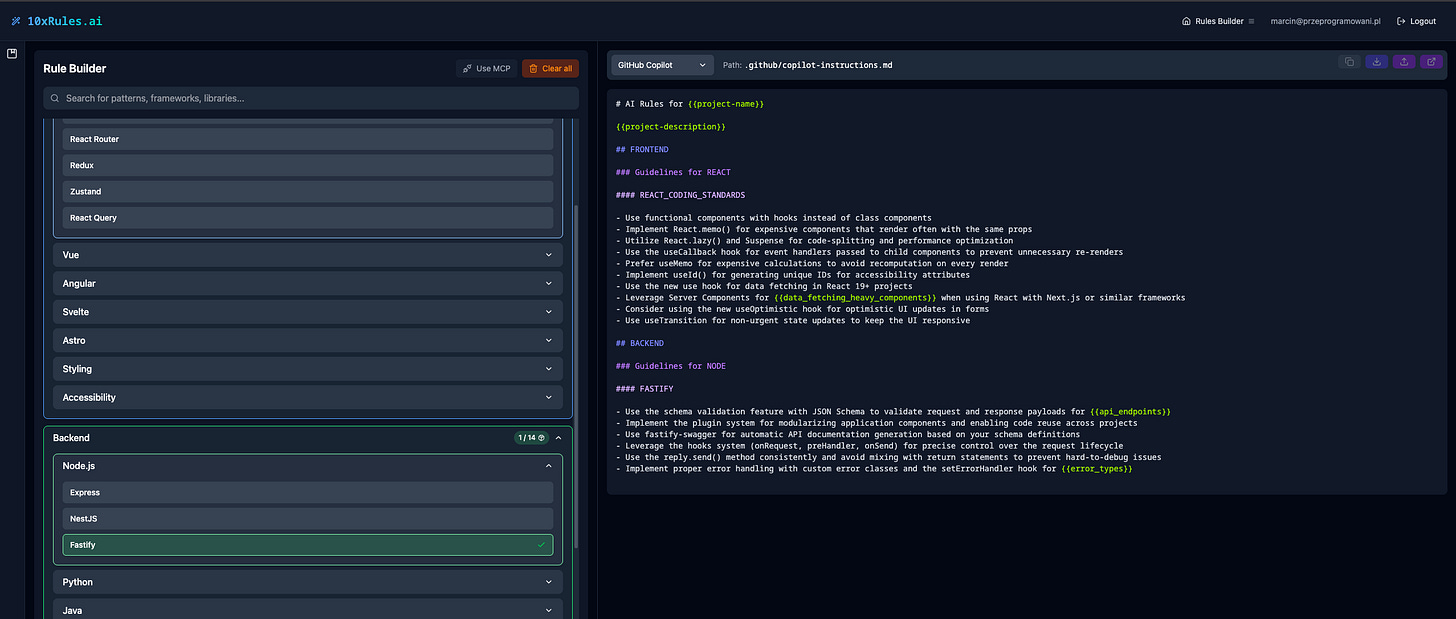The image size is (1456, 619).
Task: Click the Use MCP button
Action: pyautogui.click(x=486, y=68)
